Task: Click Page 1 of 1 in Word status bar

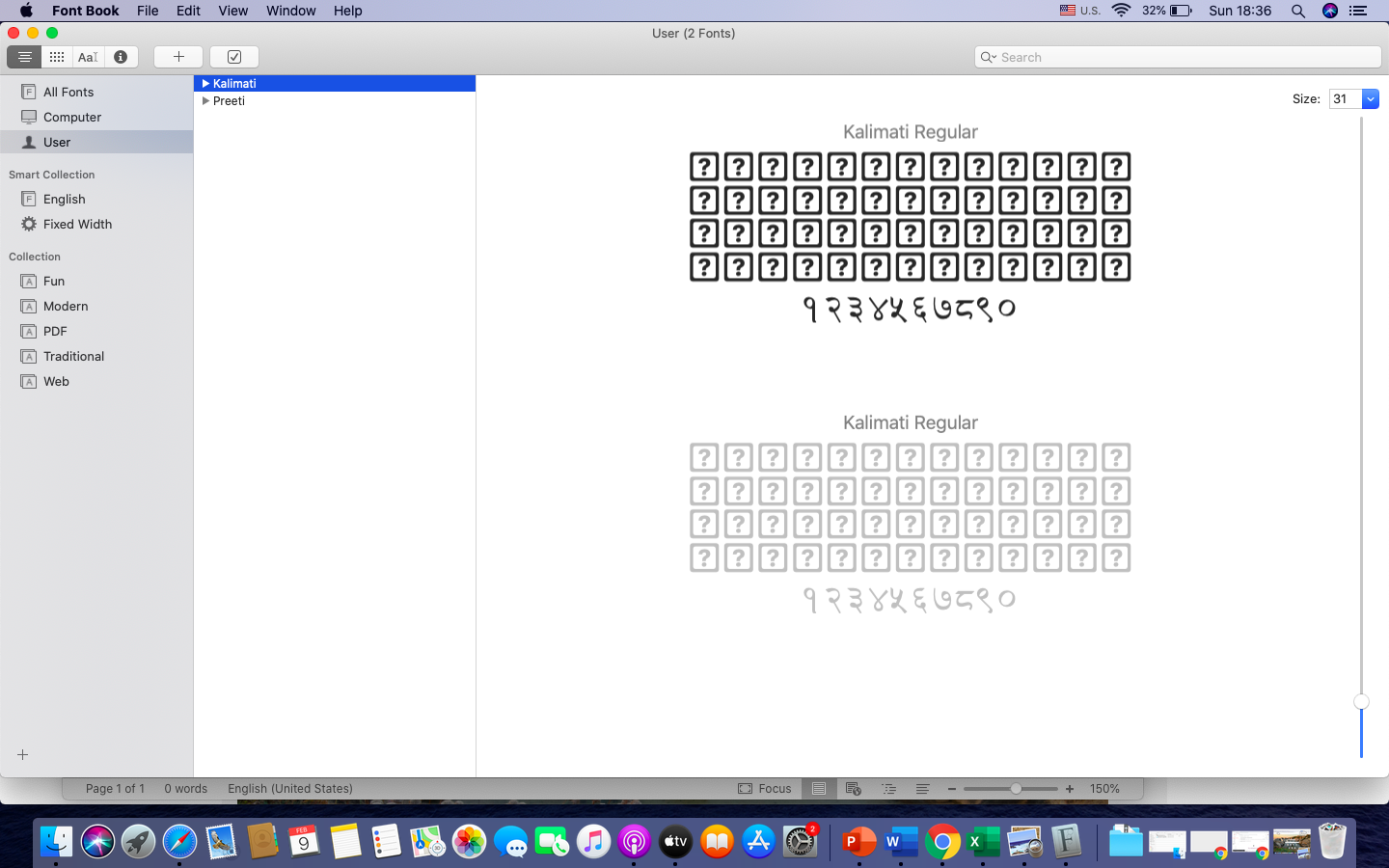Action: coord(115,789)
